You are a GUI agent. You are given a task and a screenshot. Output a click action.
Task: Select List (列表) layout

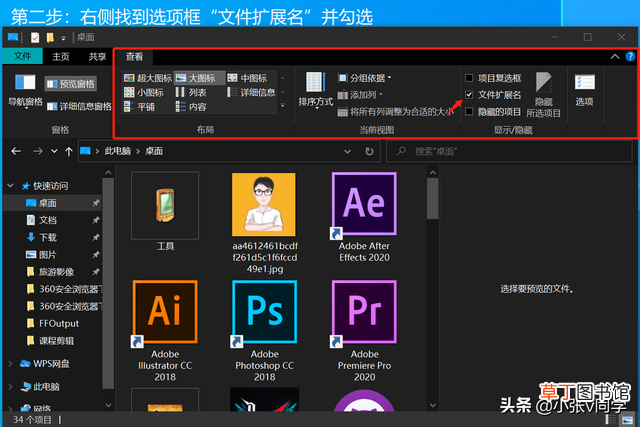(191, 93)
